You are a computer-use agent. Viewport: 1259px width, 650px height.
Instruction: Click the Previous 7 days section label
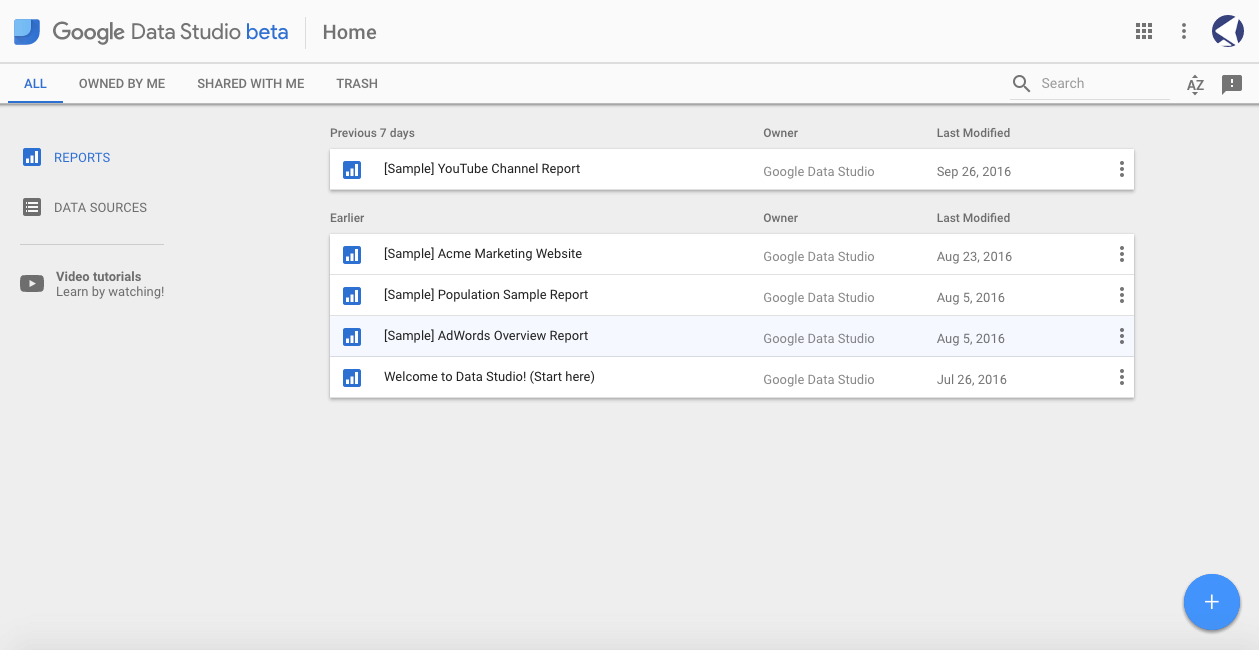(x=372, y=133)
